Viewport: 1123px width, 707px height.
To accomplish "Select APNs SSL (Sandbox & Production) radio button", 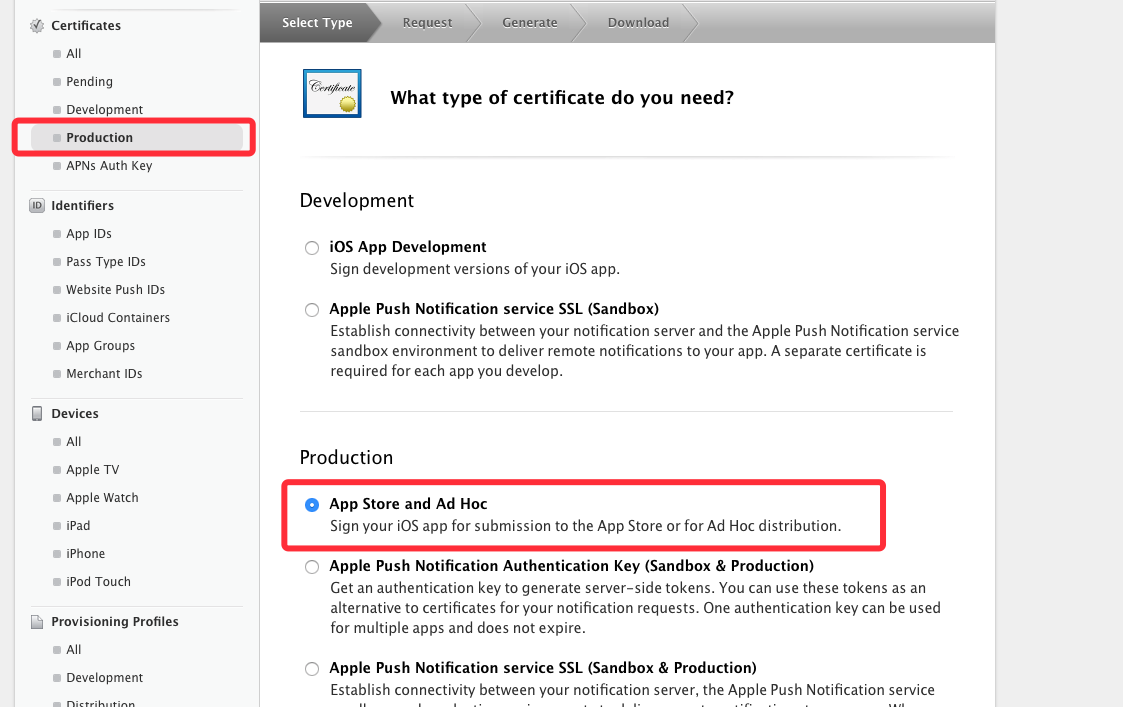I will tap(312, 669).
